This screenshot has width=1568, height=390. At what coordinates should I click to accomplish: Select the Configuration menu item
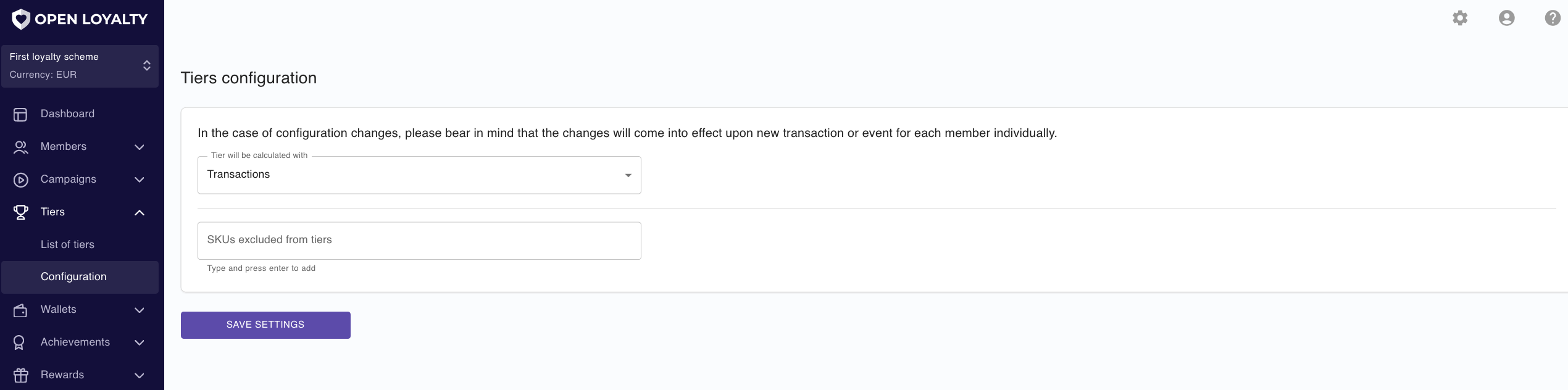80,277
